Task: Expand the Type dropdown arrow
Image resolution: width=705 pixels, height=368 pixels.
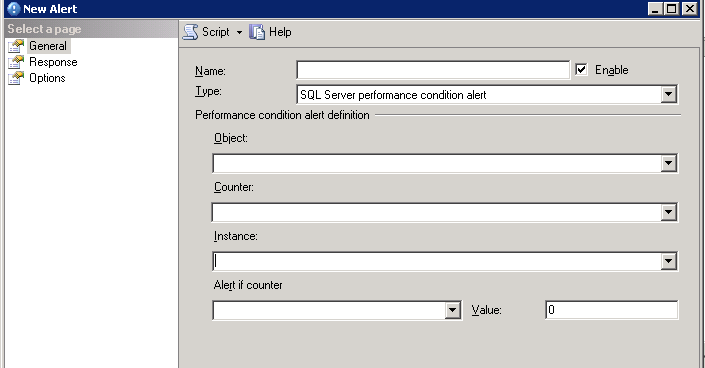Action: [x=669, y=94]
